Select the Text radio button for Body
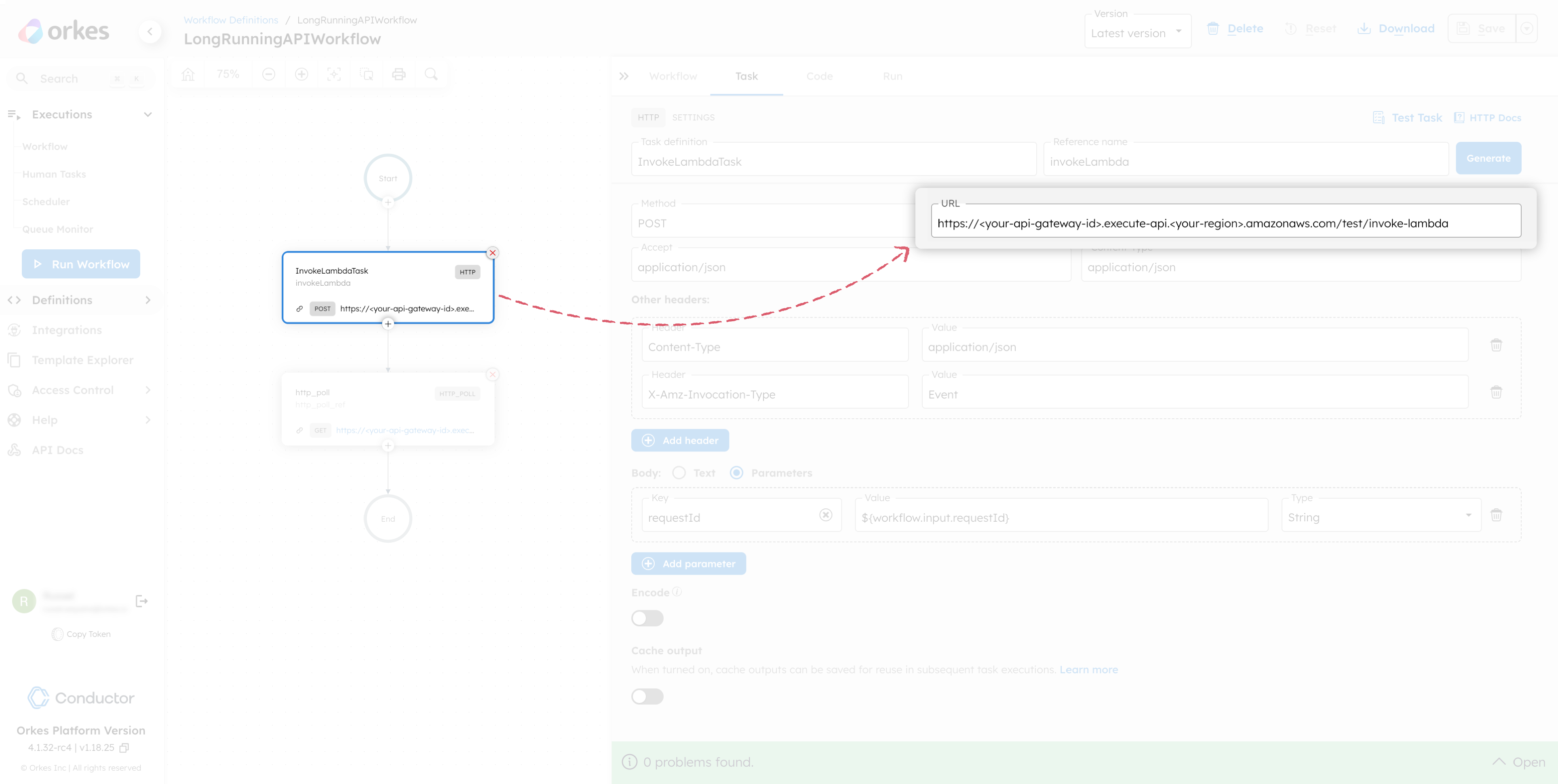1558x784 pixels. (679, 472)
